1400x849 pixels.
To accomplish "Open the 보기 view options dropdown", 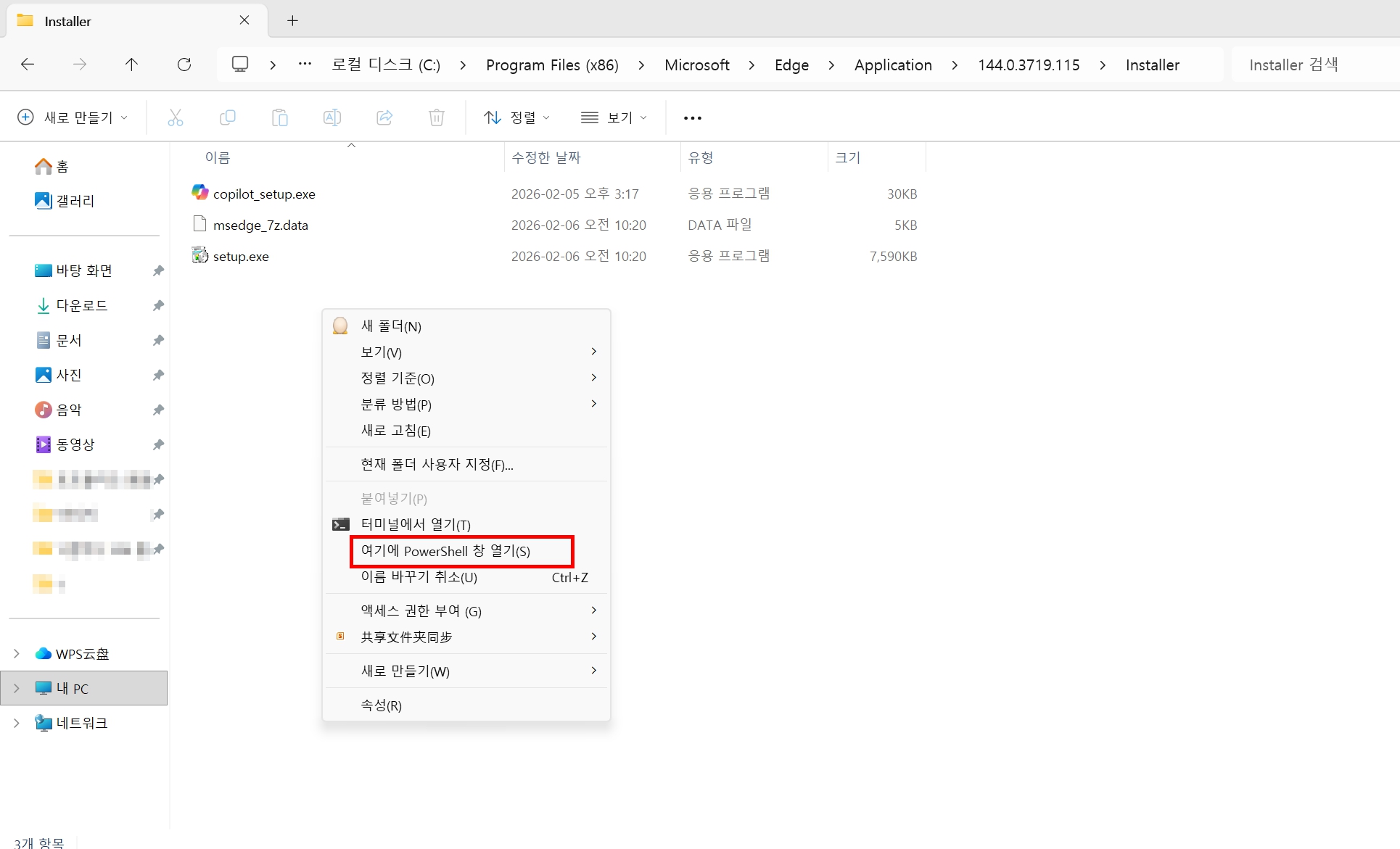I will [x=613, y=117].
